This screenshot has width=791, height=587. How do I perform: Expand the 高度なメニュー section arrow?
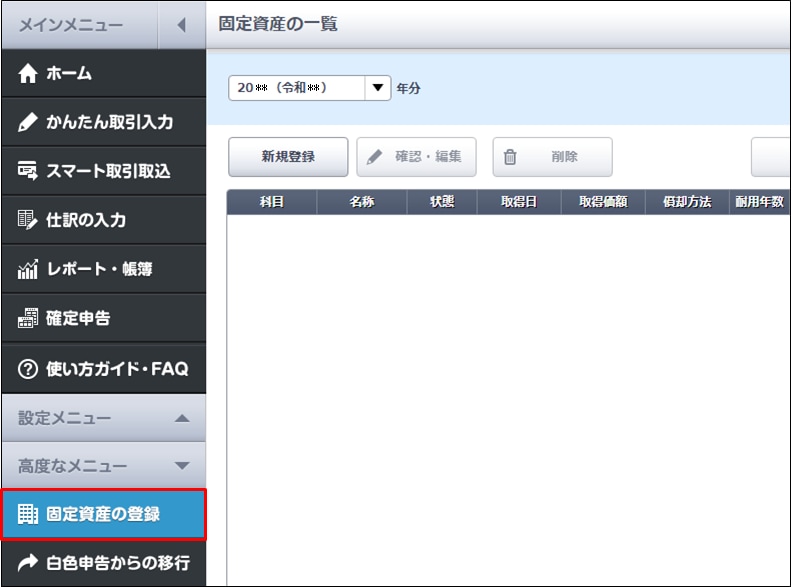click(x=182, y=465)
